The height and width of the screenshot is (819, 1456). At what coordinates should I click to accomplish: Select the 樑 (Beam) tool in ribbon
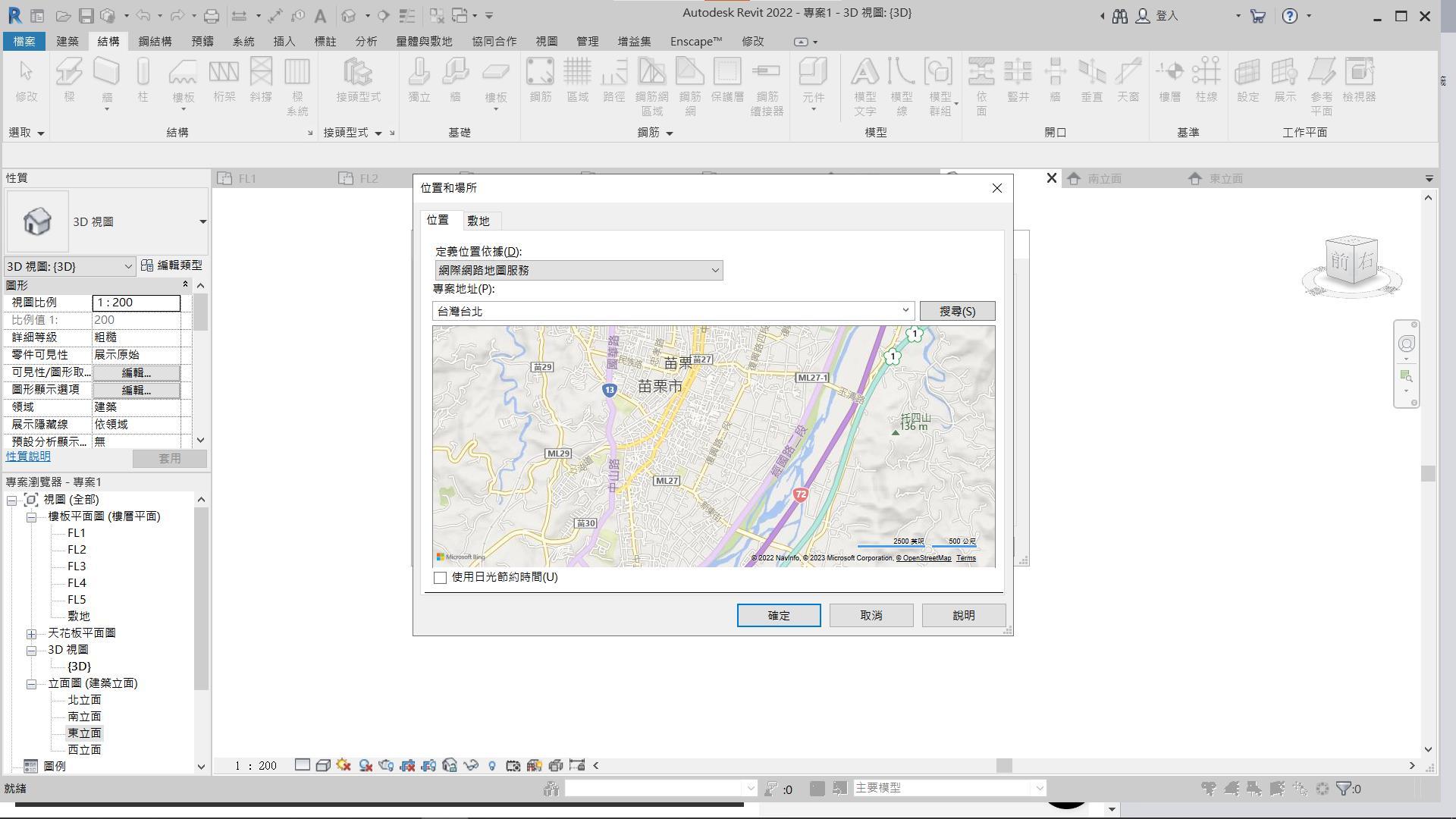coord(69,80)
